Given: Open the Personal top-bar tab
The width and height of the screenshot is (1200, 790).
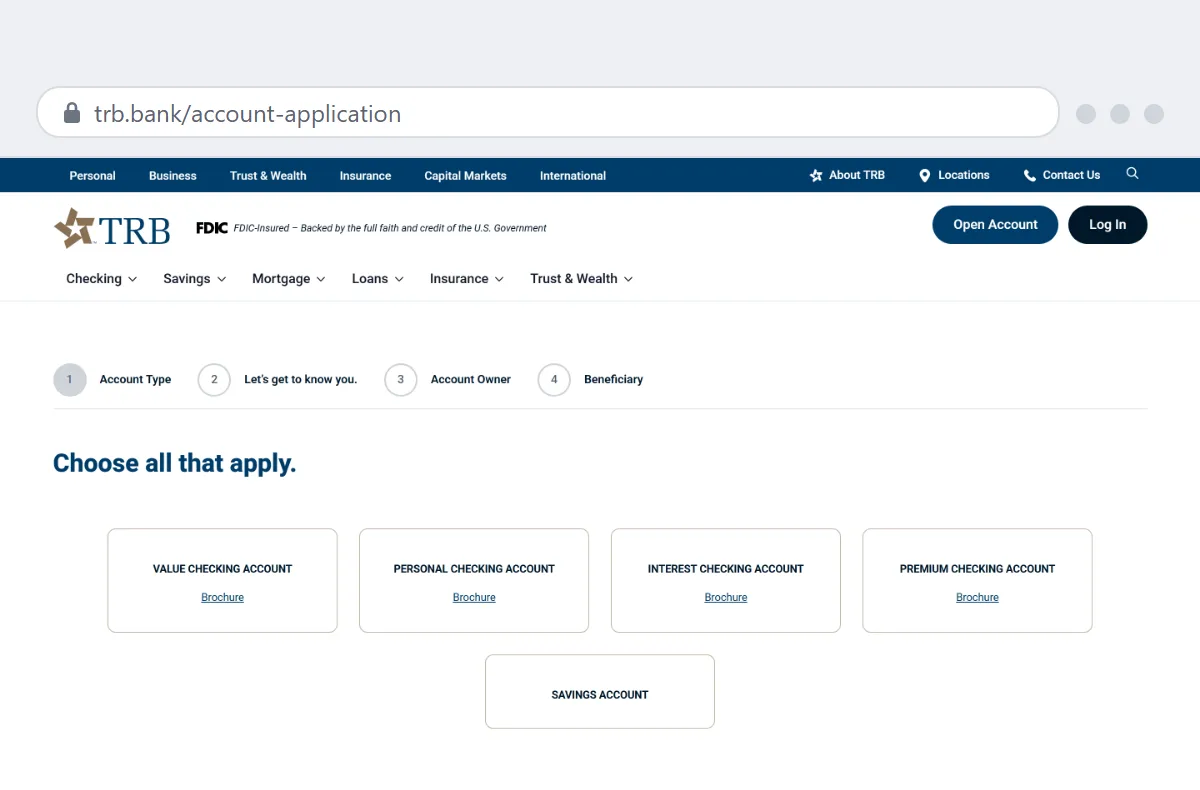Looking at the screenshot, I should point(92,175).
